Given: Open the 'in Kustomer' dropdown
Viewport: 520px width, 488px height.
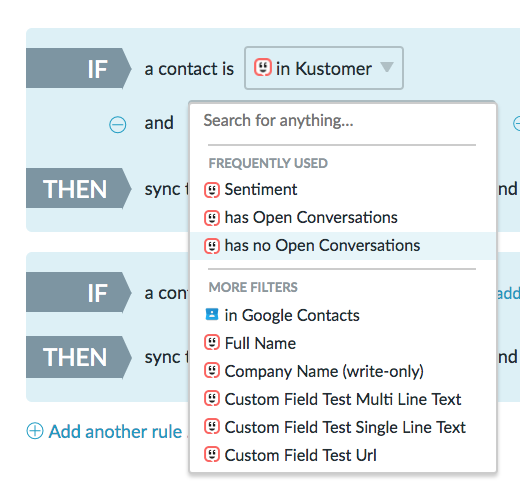Looking at the screenshot, I should point(324,68).
